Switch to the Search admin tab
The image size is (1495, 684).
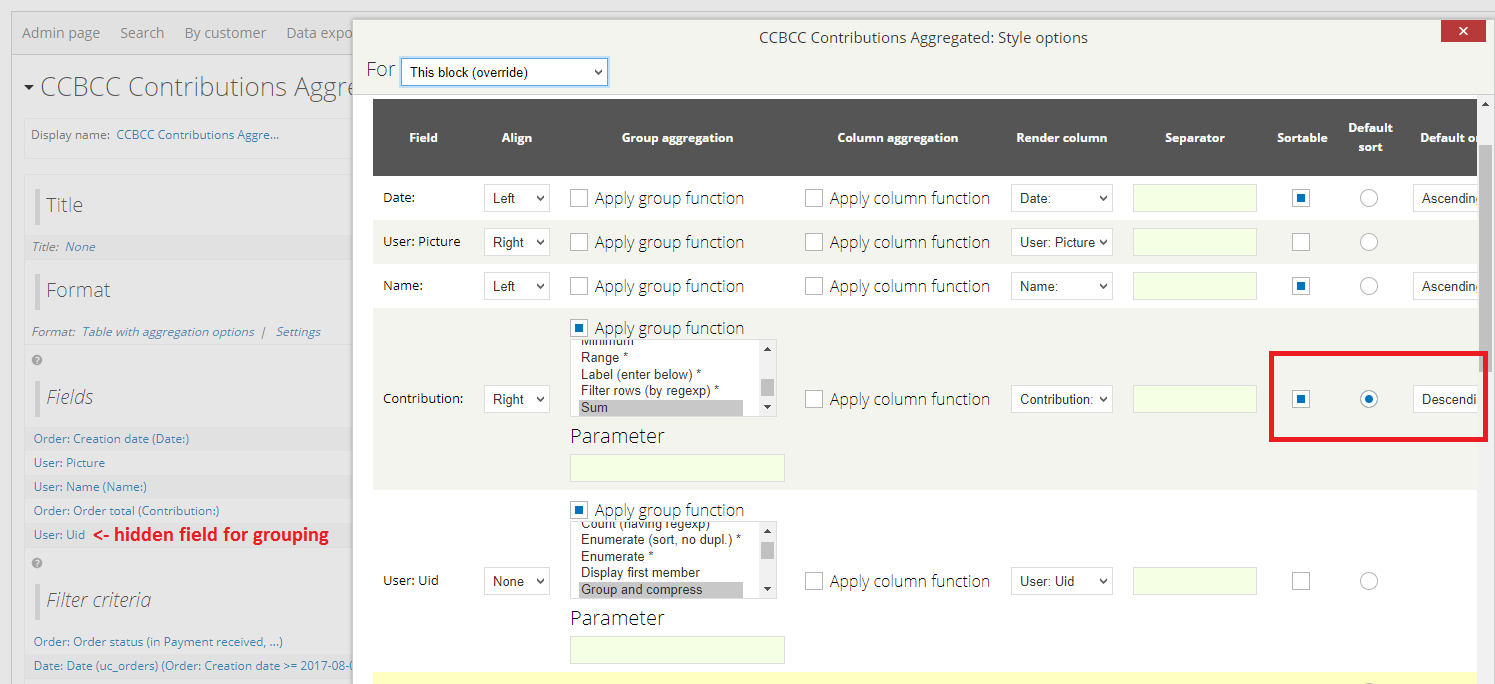[x=142, y=32]
